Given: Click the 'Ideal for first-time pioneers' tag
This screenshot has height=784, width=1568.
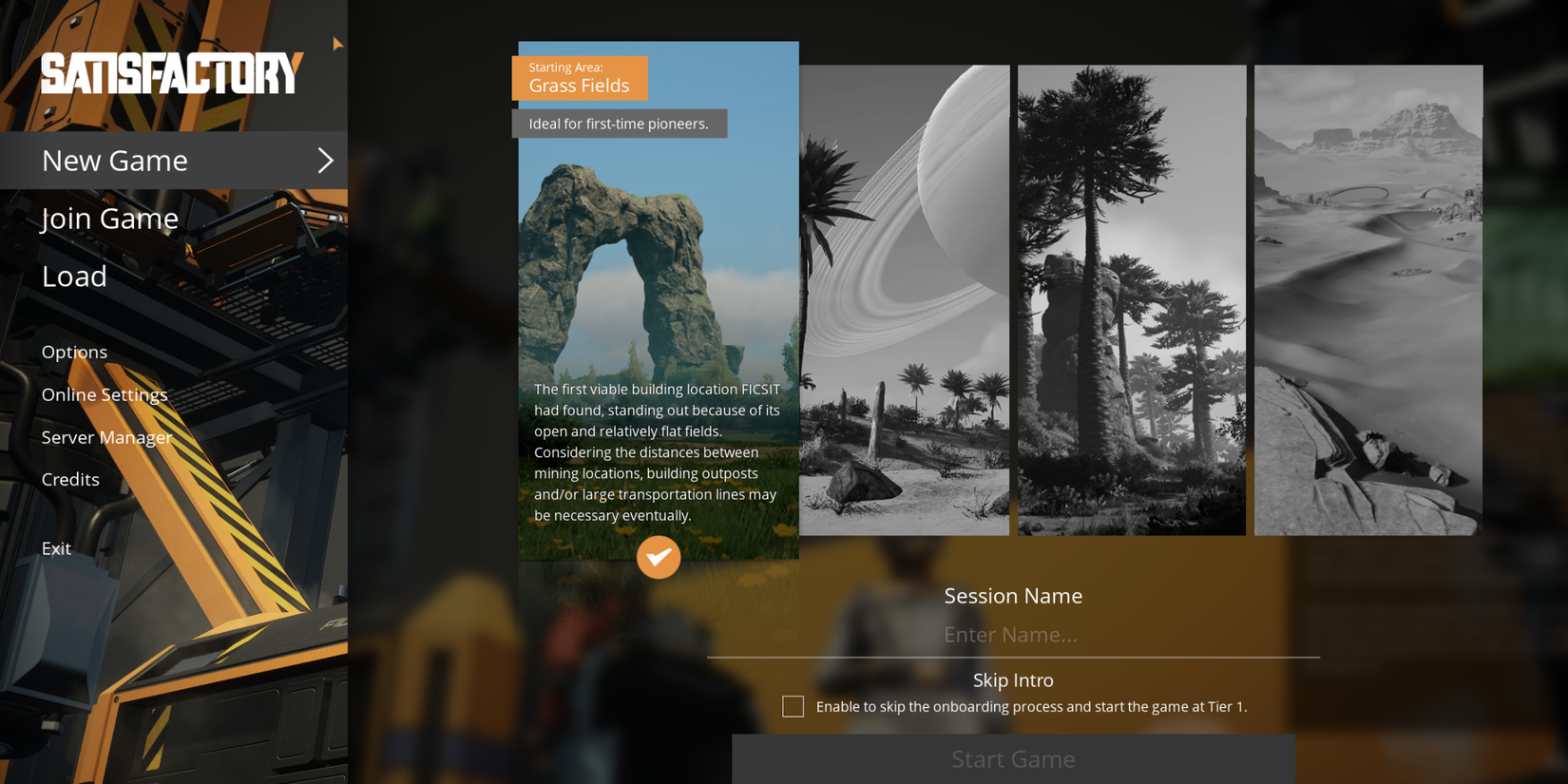Looking at the screenshot, I should pyautogui.click(x=619, y=124).
